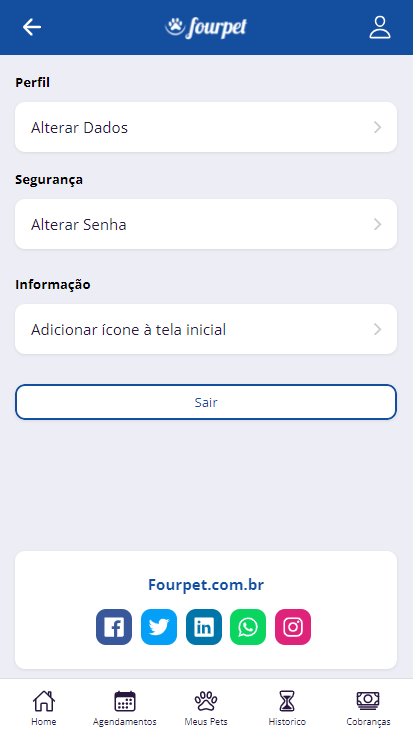
Task: Open the LinkedIn social icon
Action: pyautogui.click(x=204, y=627)
